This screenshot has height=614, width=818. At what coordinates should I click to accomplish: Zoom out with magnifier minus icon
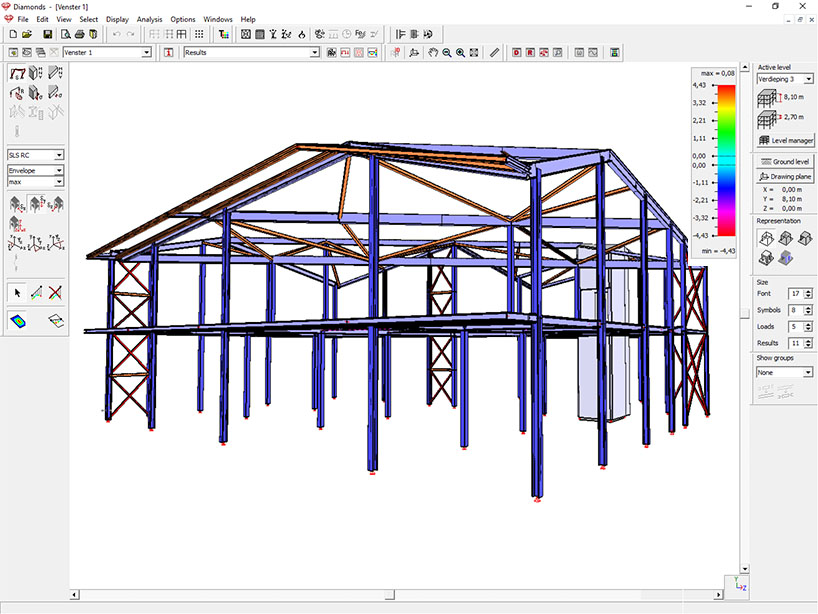tap(447, 53)
